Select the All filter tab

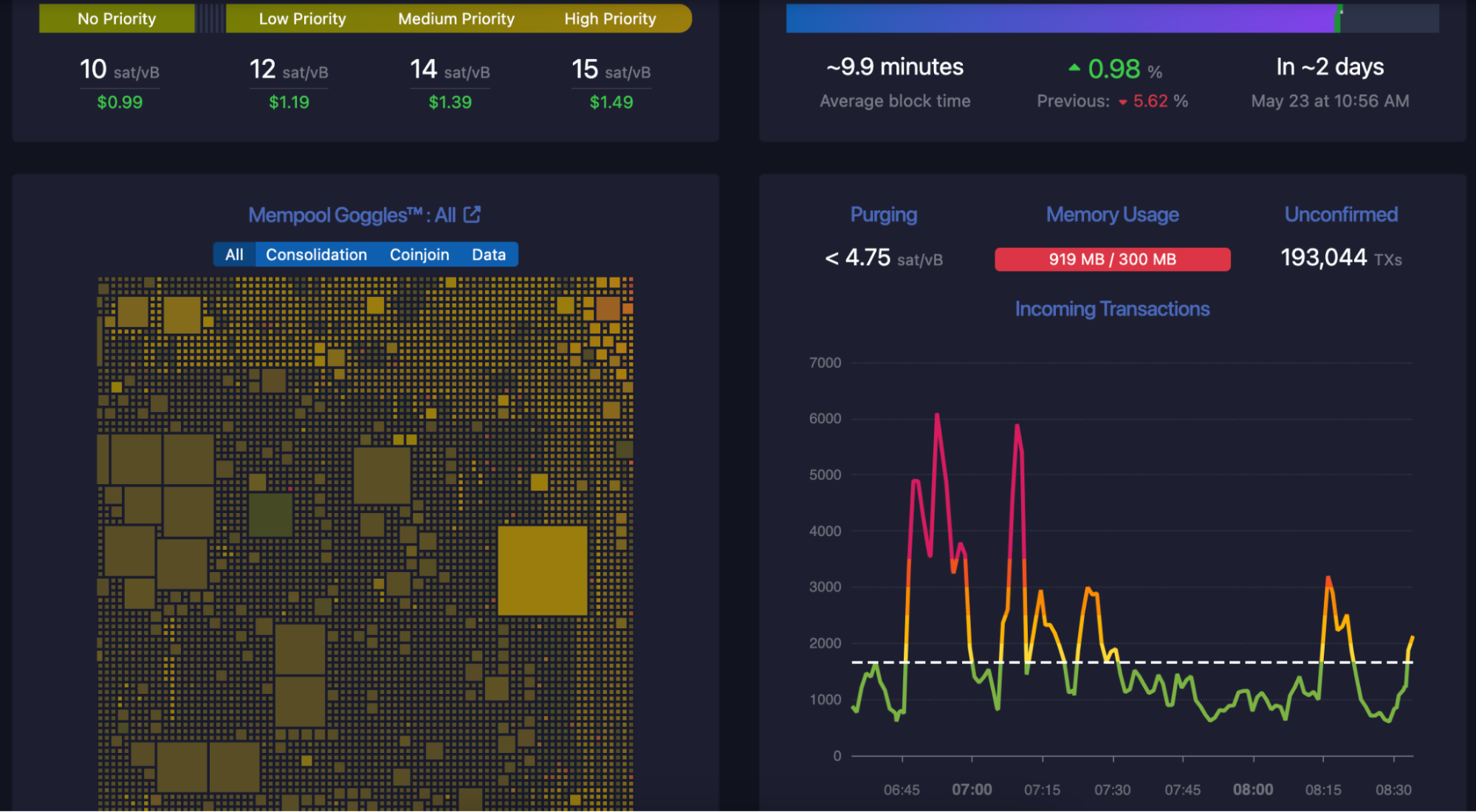(234, 254)
